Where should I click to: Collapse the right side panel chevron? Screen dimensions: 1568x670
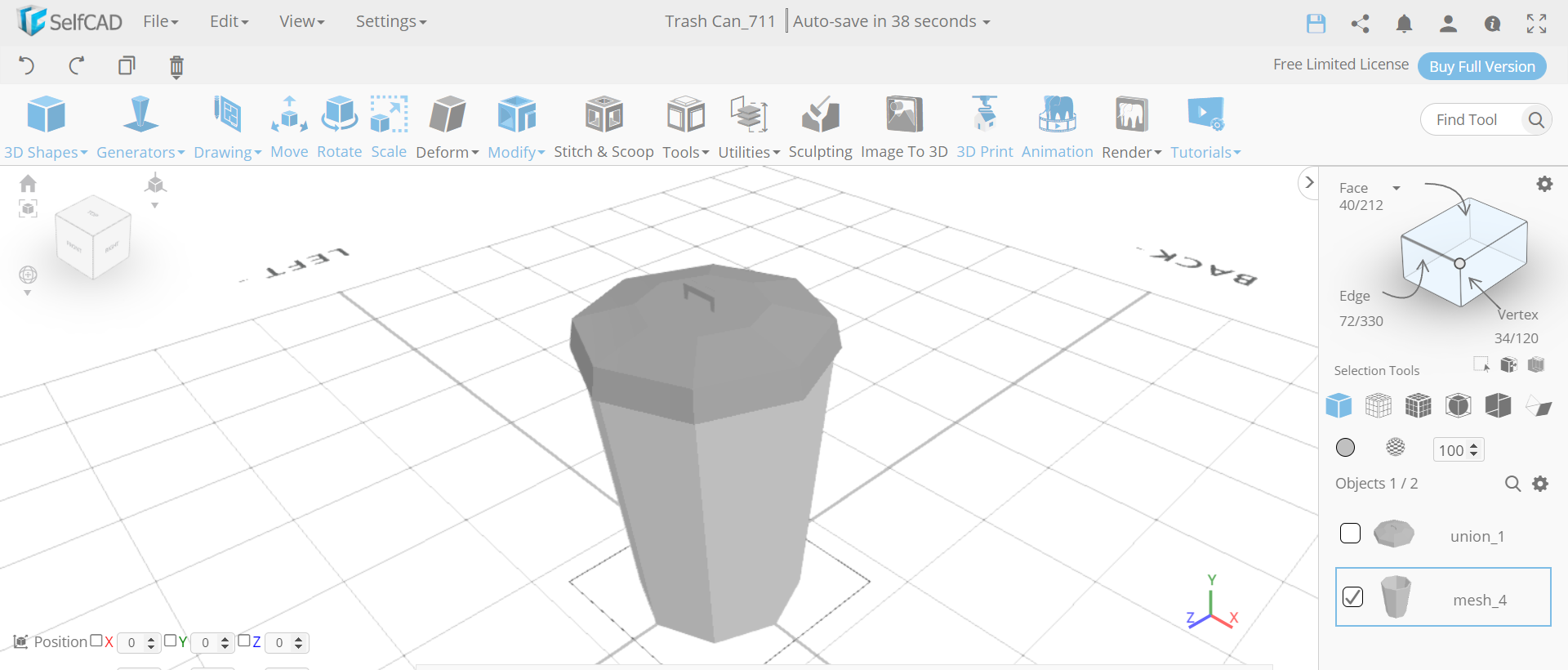click(1309, 182)
